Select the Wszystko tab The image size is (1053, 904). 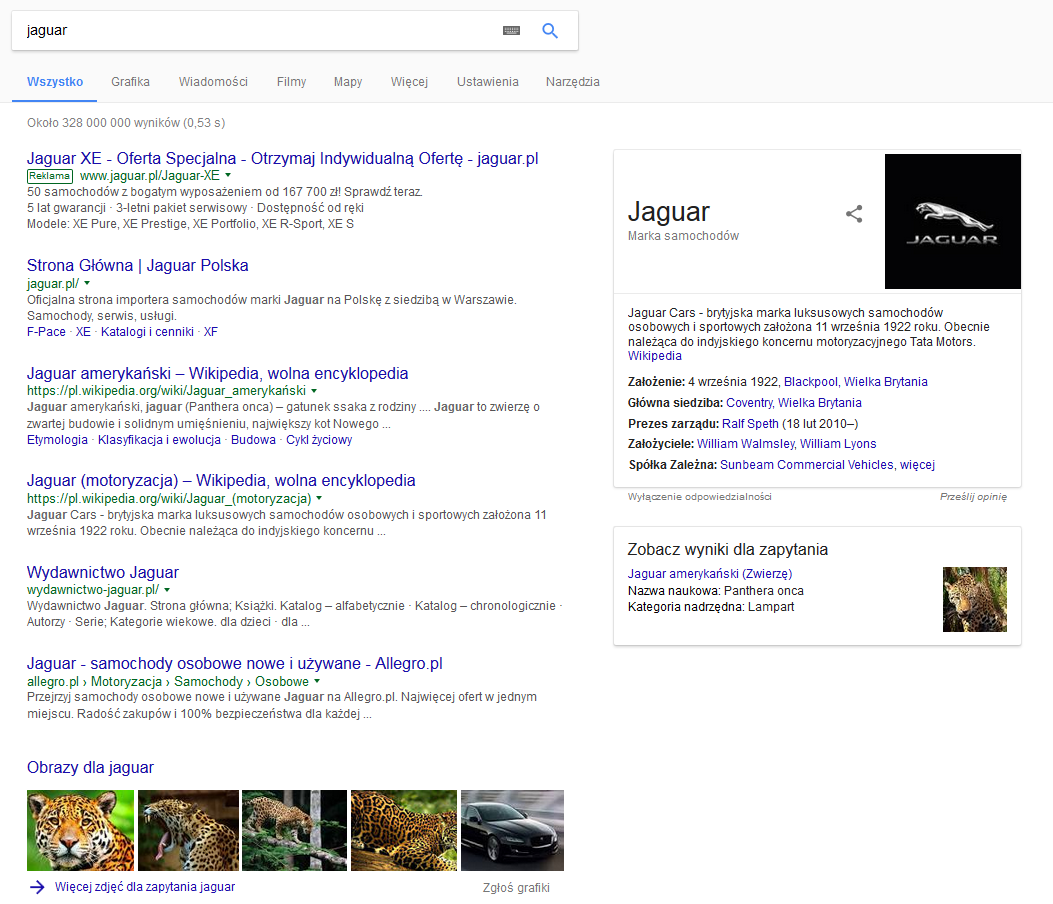(55, 82)
